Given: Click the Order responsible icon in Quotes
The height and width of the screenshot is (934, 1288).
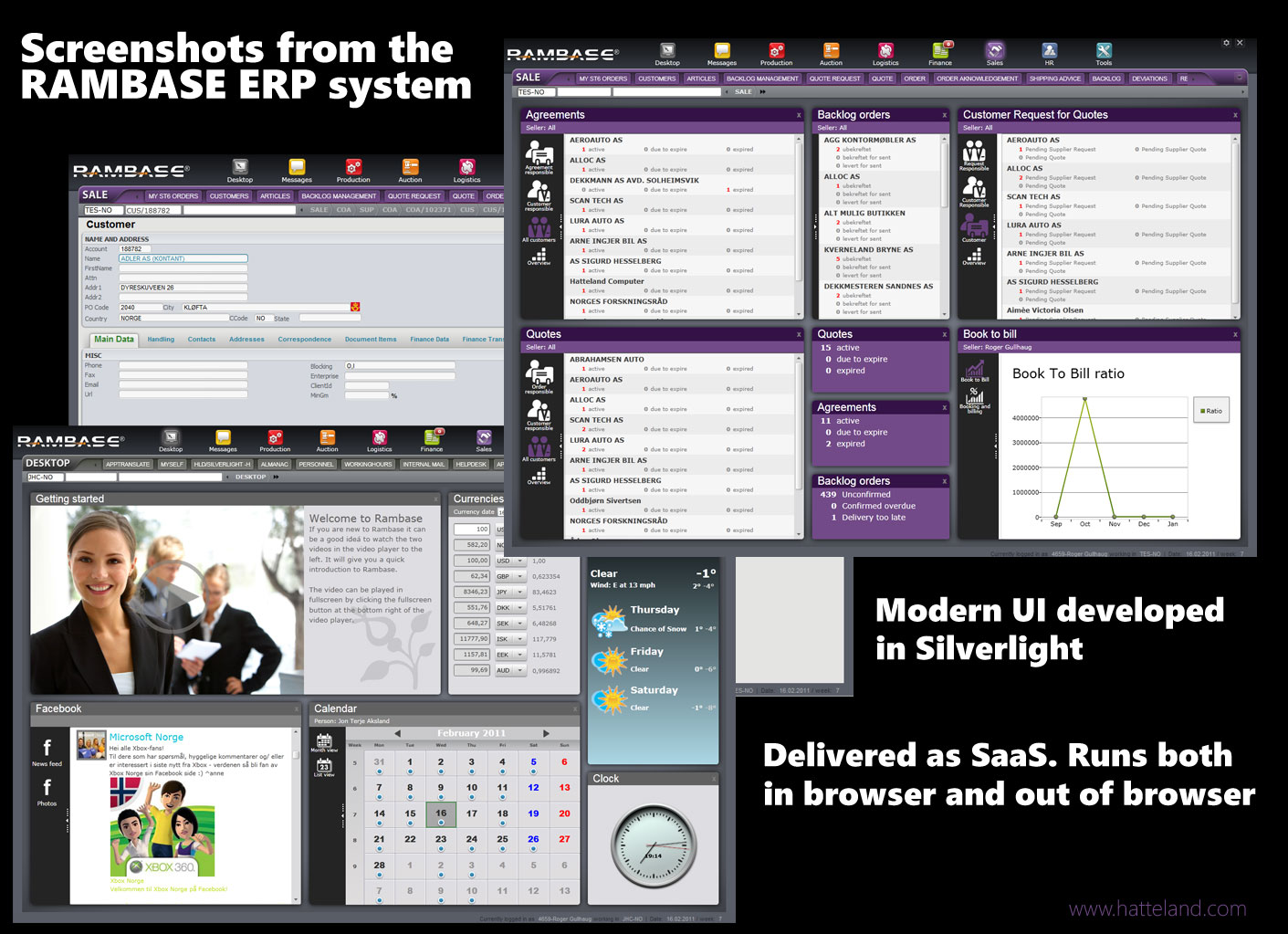Looking at the screenshot, I should (x=539, y=375).
